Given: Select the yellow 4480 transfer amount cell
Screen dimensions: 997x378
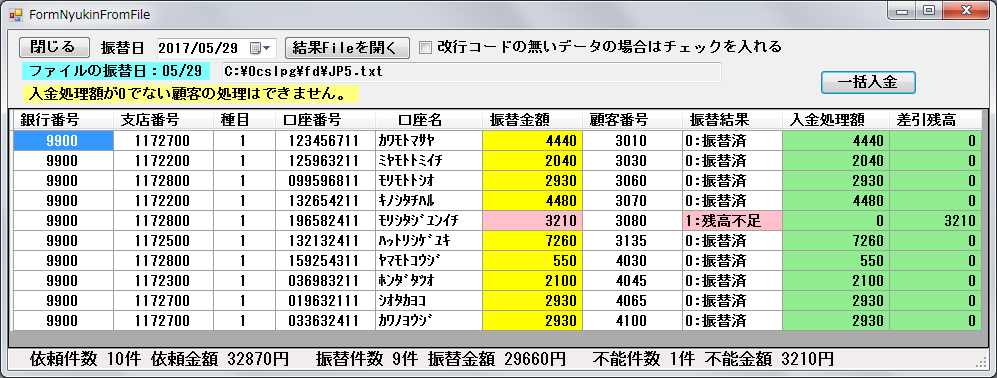Looking at the screenshot, I should [532, 201].
